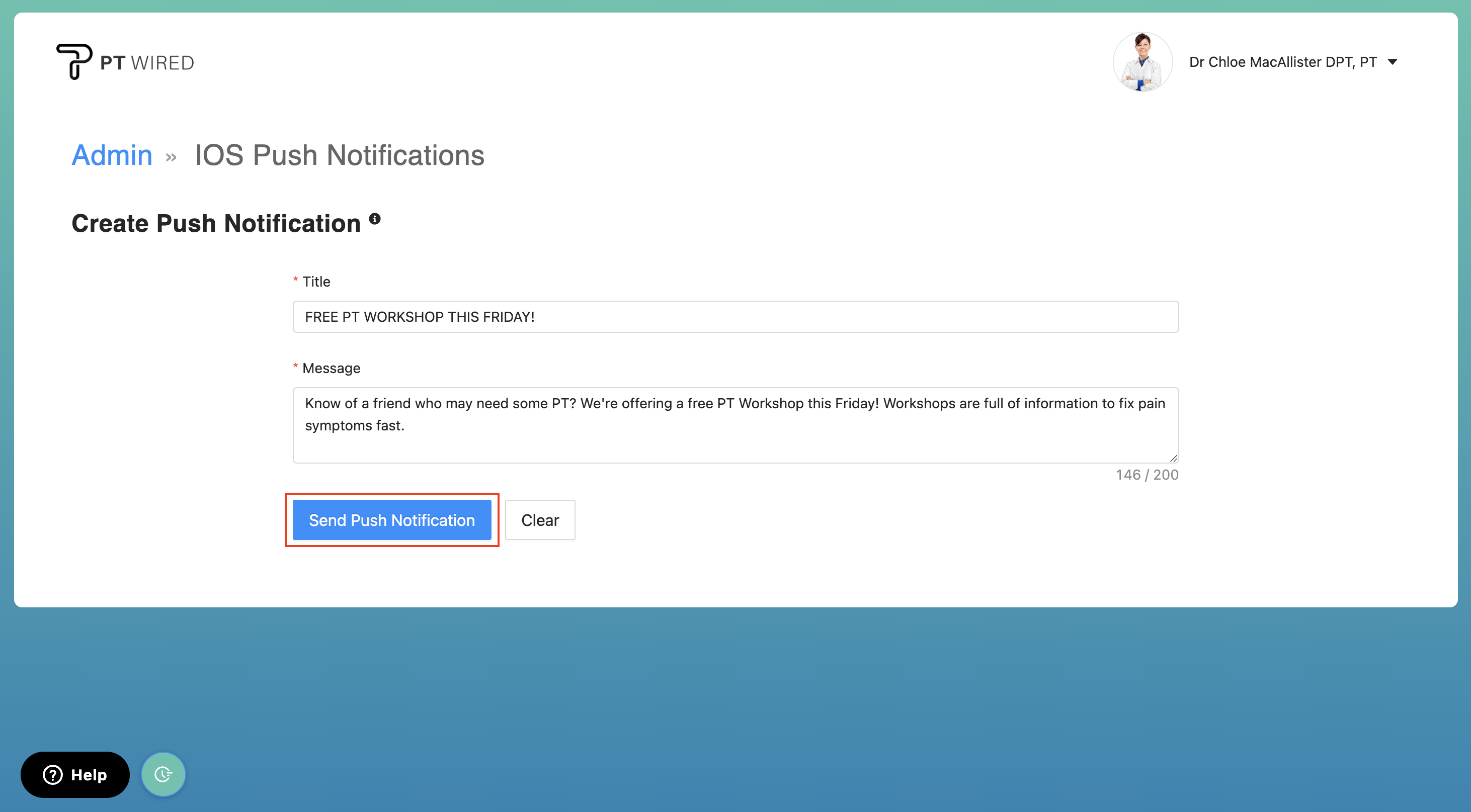Viewport: 1471px width, 812px height.
Task: Click the textarea resize handle
Action: pyautogui.click(x=1173, y=457)
